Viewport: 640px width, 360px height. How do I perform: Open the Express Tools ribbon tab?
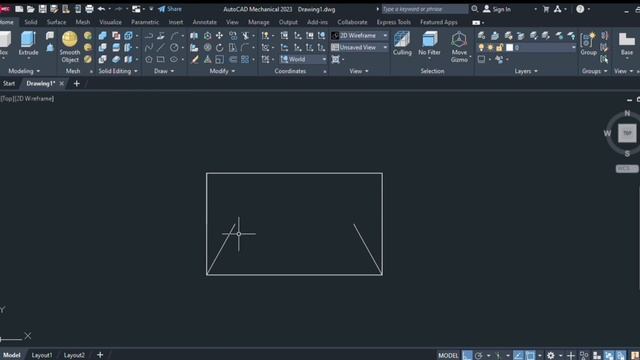393,22
